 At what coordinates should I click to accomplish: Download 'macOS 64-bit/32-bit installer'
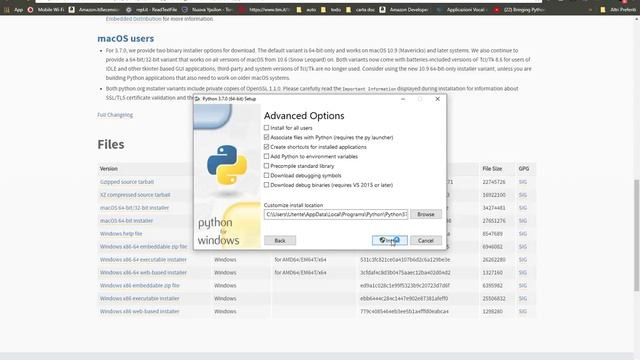pyautogui.click(x=134, y=208)
